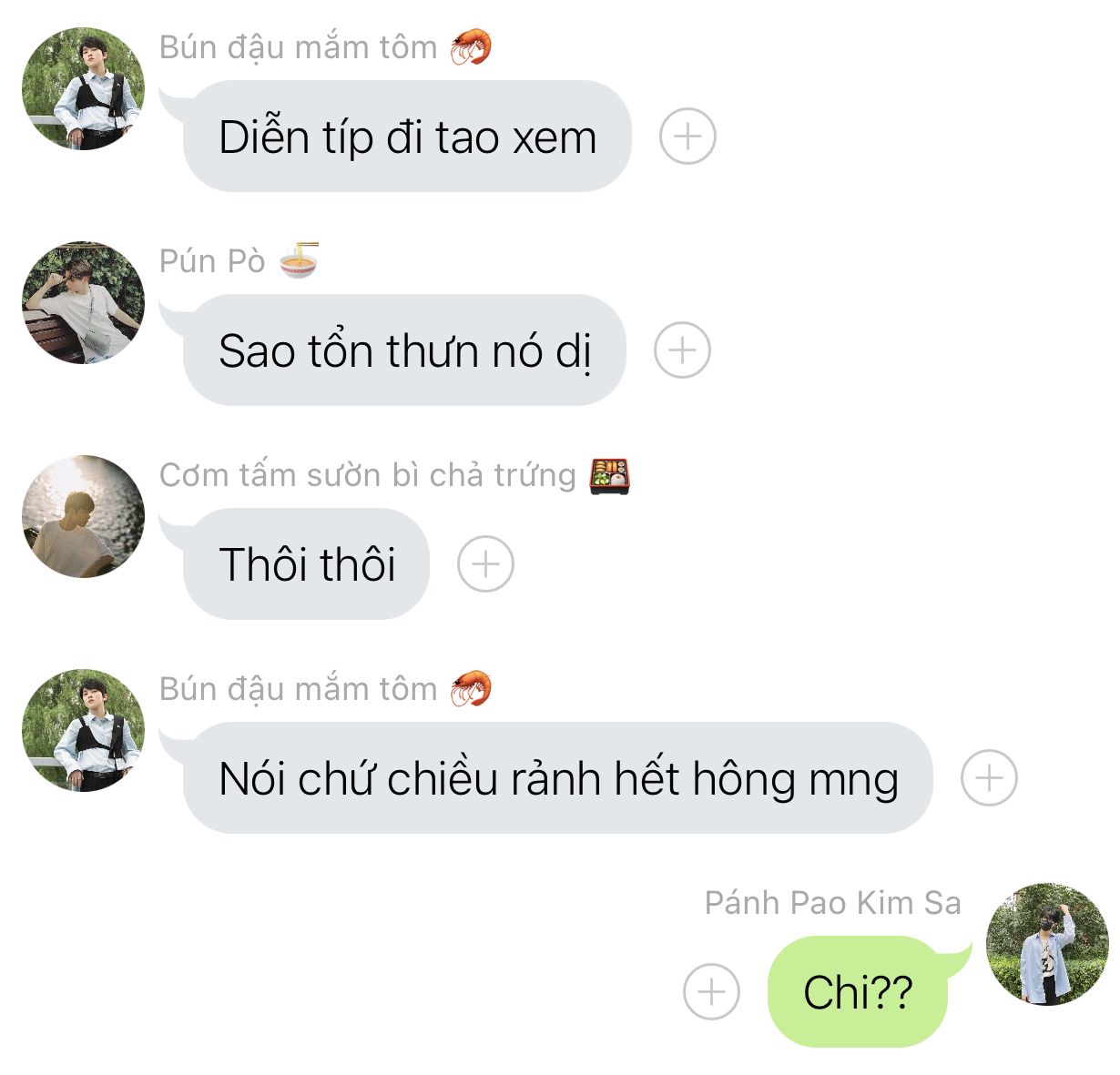Select the "Thôi thôi" message bubble
1120x1075 pixels.
306,564
